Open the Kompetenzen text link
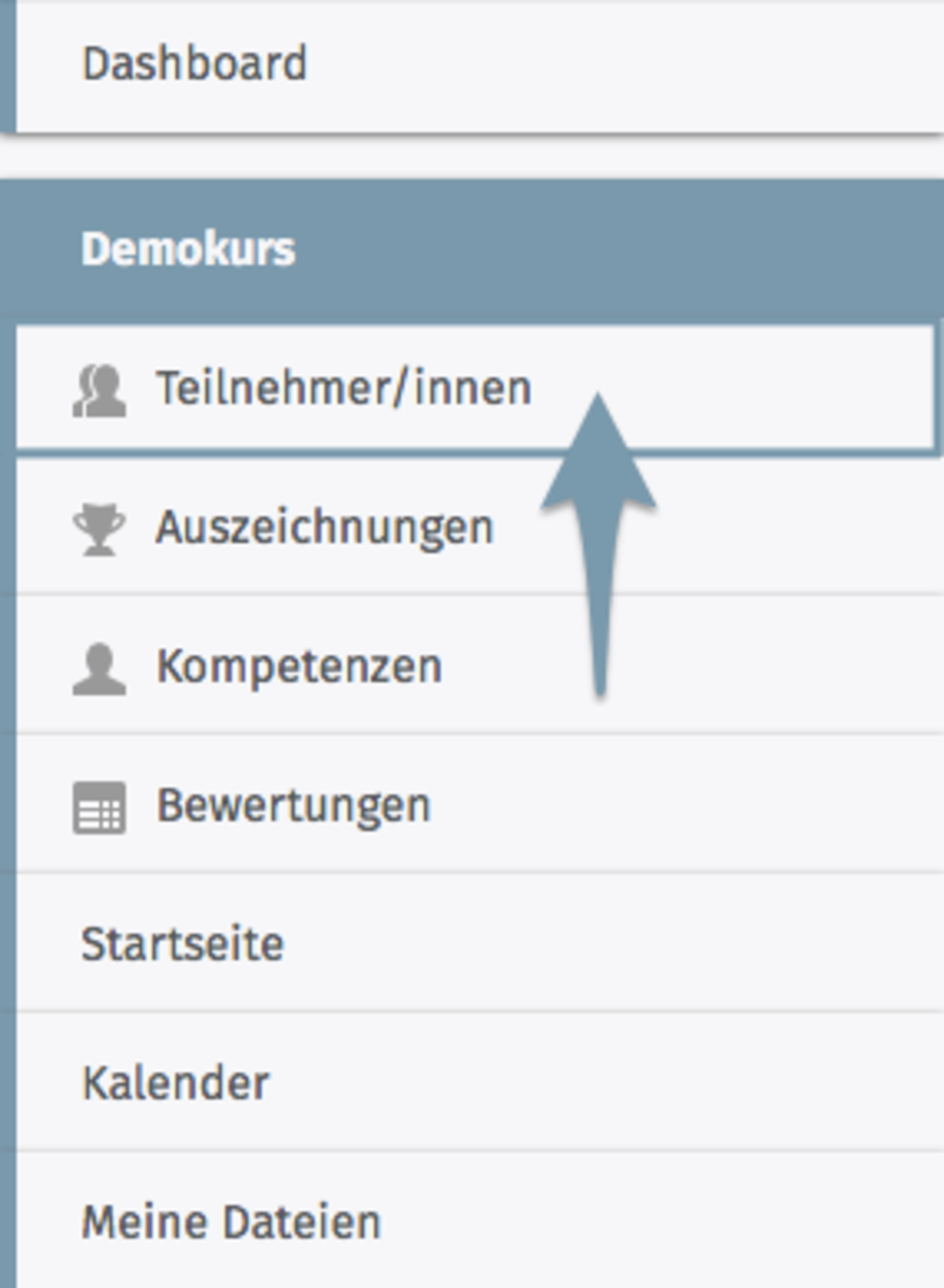Screen dimensions: 944x1288 tap(299, 668)
